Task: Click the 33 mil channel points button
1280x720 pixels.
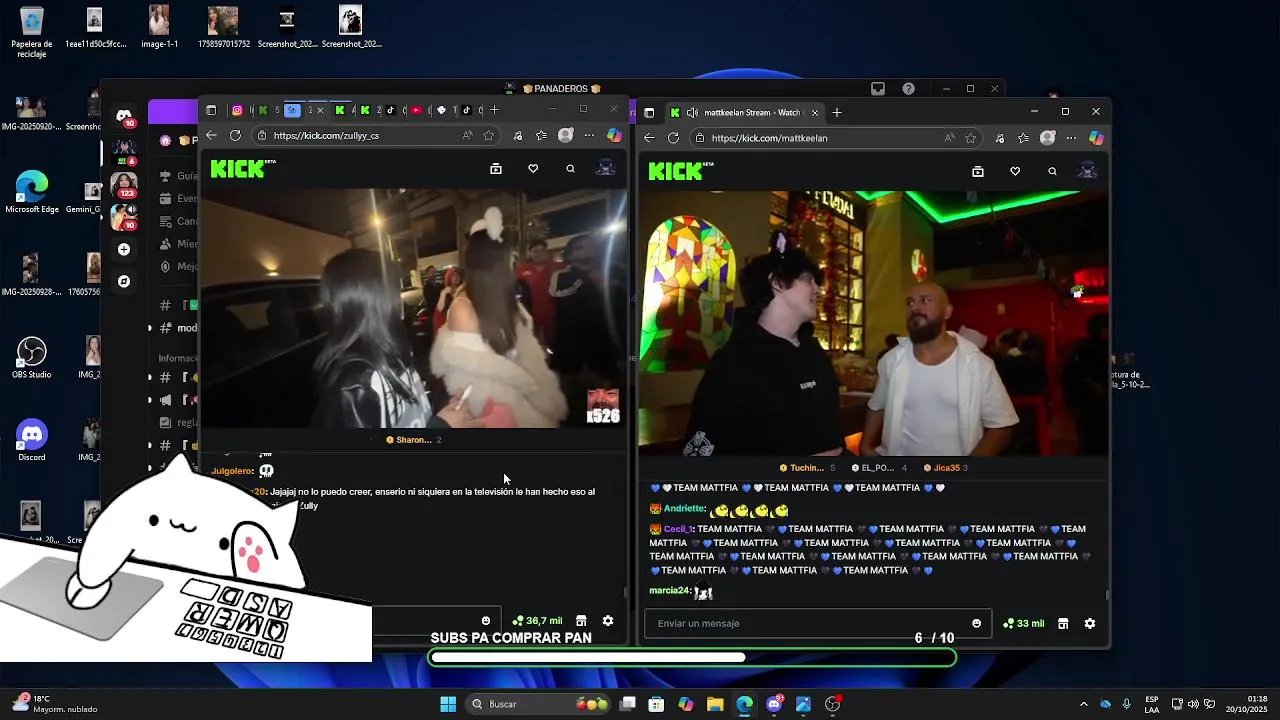Action: coord(1024,623)
